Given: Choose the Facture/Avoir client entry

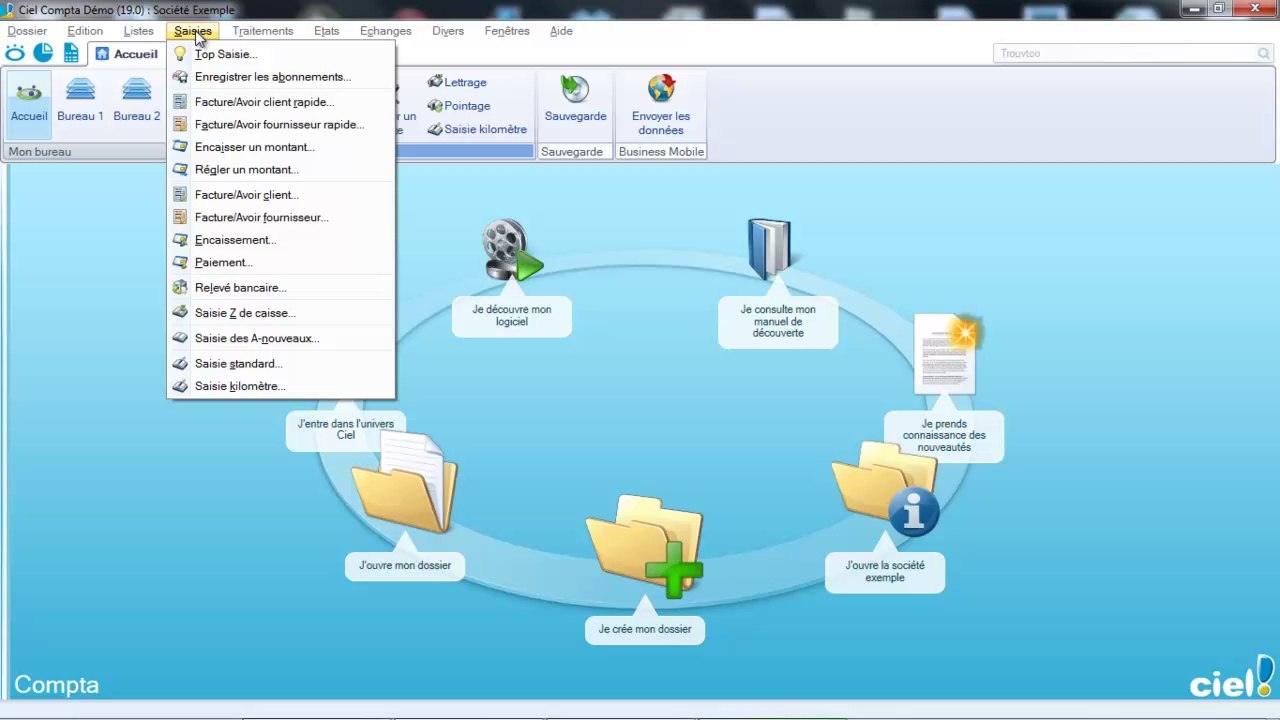Looking at the screenshot, I should [x=281, y=195].
